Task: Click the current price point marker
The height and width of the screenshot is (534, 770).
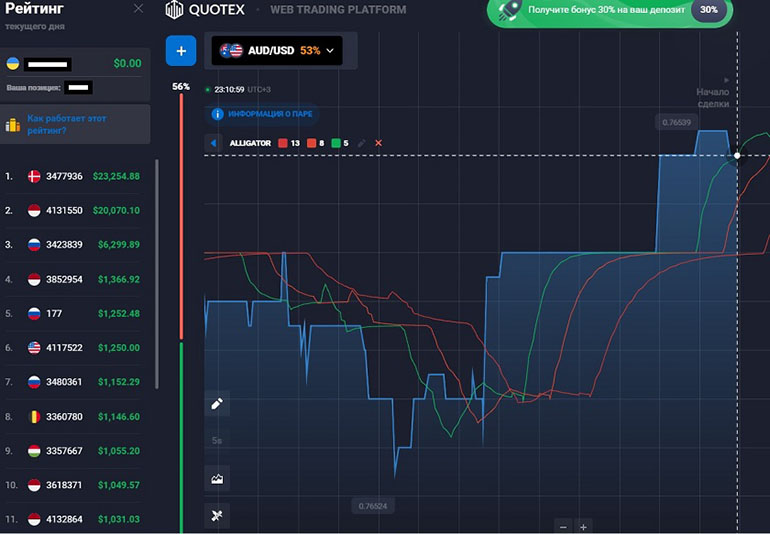Action: click(x=737, y=155)
